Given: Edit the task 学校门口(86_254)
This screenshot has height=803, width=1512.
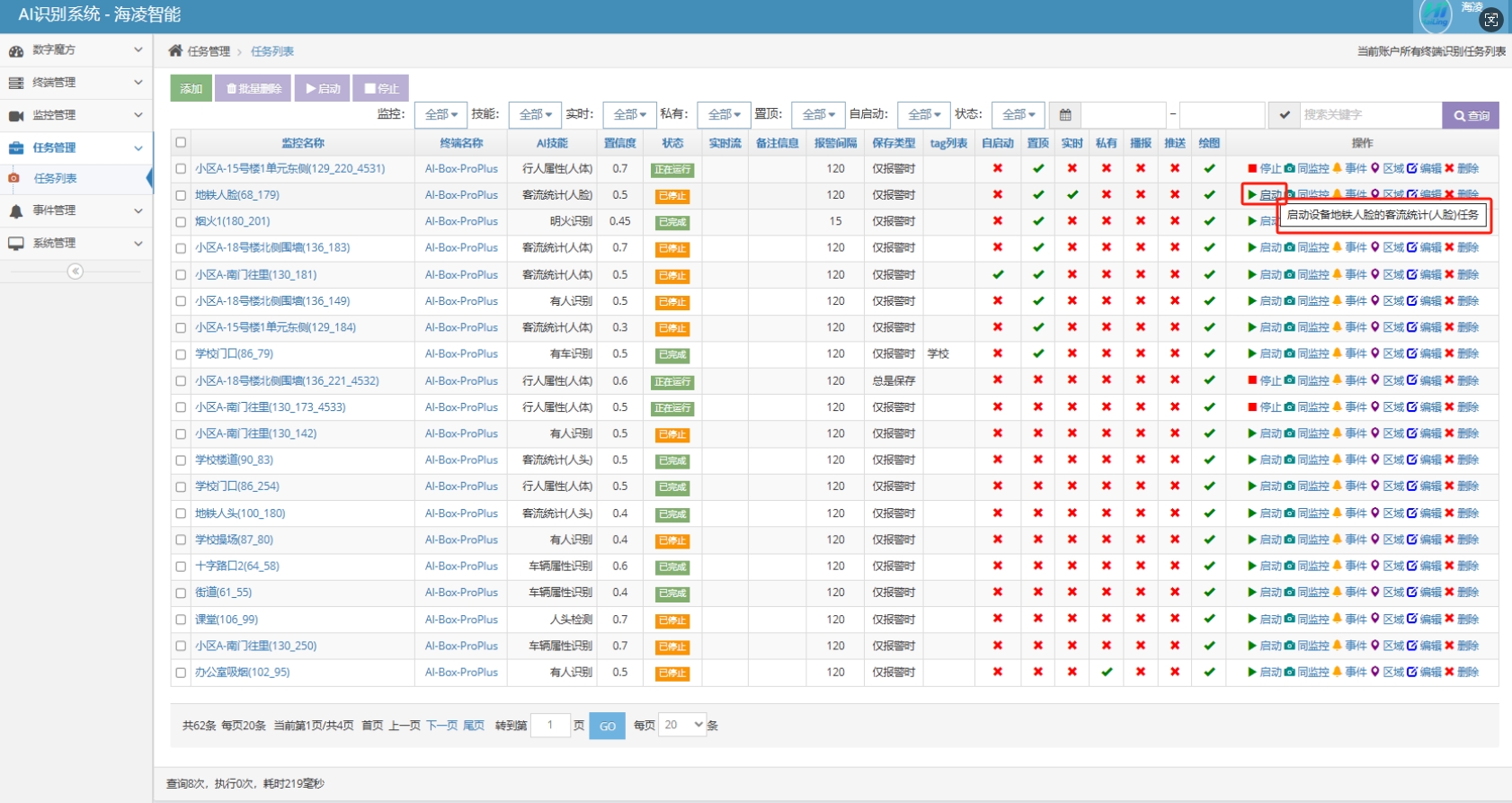Looking at the screenshot, I should (1424, 486).
